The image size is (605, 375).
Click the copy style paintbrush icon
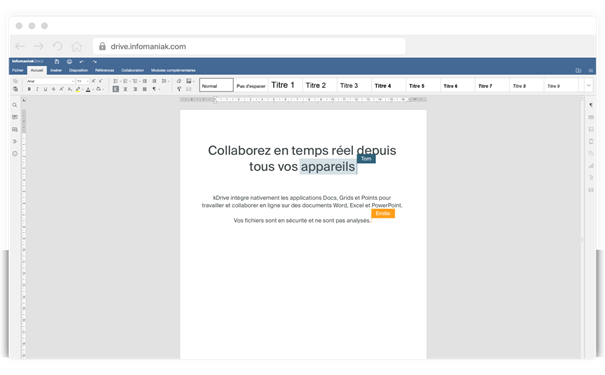click(x=179, y=89)
